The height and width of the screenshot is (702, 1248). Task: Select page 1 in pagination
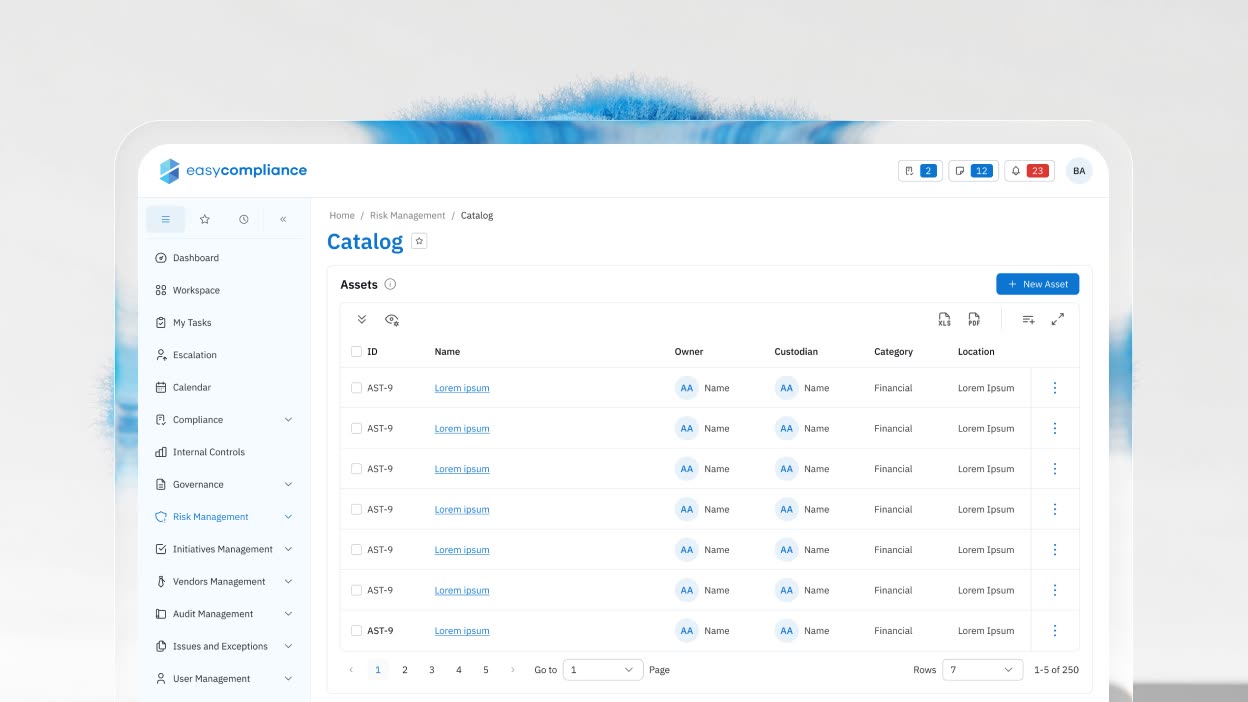tap(378, 670)
